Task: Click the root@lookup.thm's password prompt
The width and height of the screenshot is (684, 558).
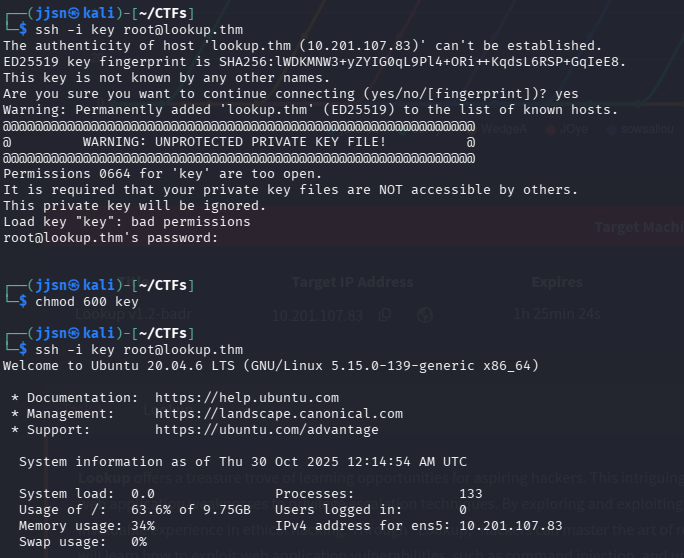Action: pos(110,237)
